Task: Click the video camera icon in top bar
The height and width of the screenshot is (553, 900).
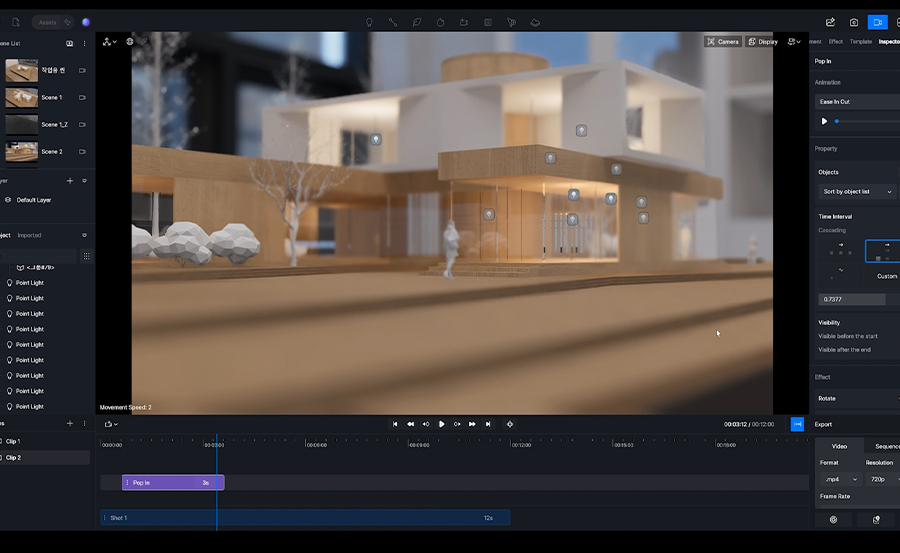Action: click(x=877, y=22)
